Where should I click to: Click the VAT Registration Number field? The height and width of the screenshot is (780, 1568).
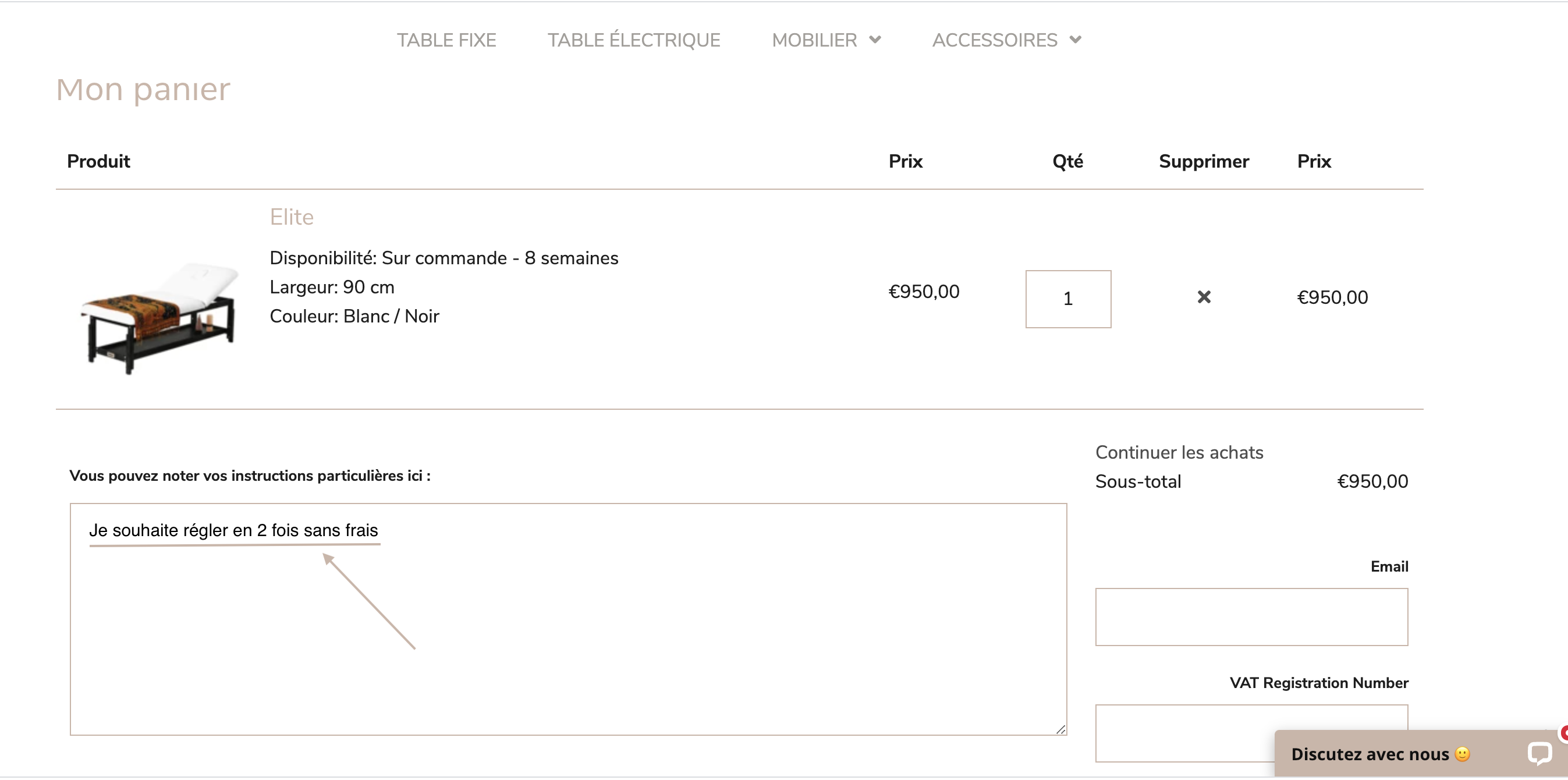point(1184,733)
